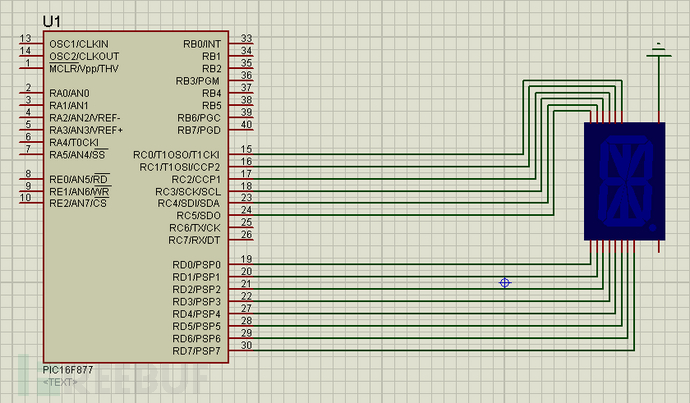The image size is (690, 403).
Task: Click the RB7/PGD pin label
Action: 199,130
